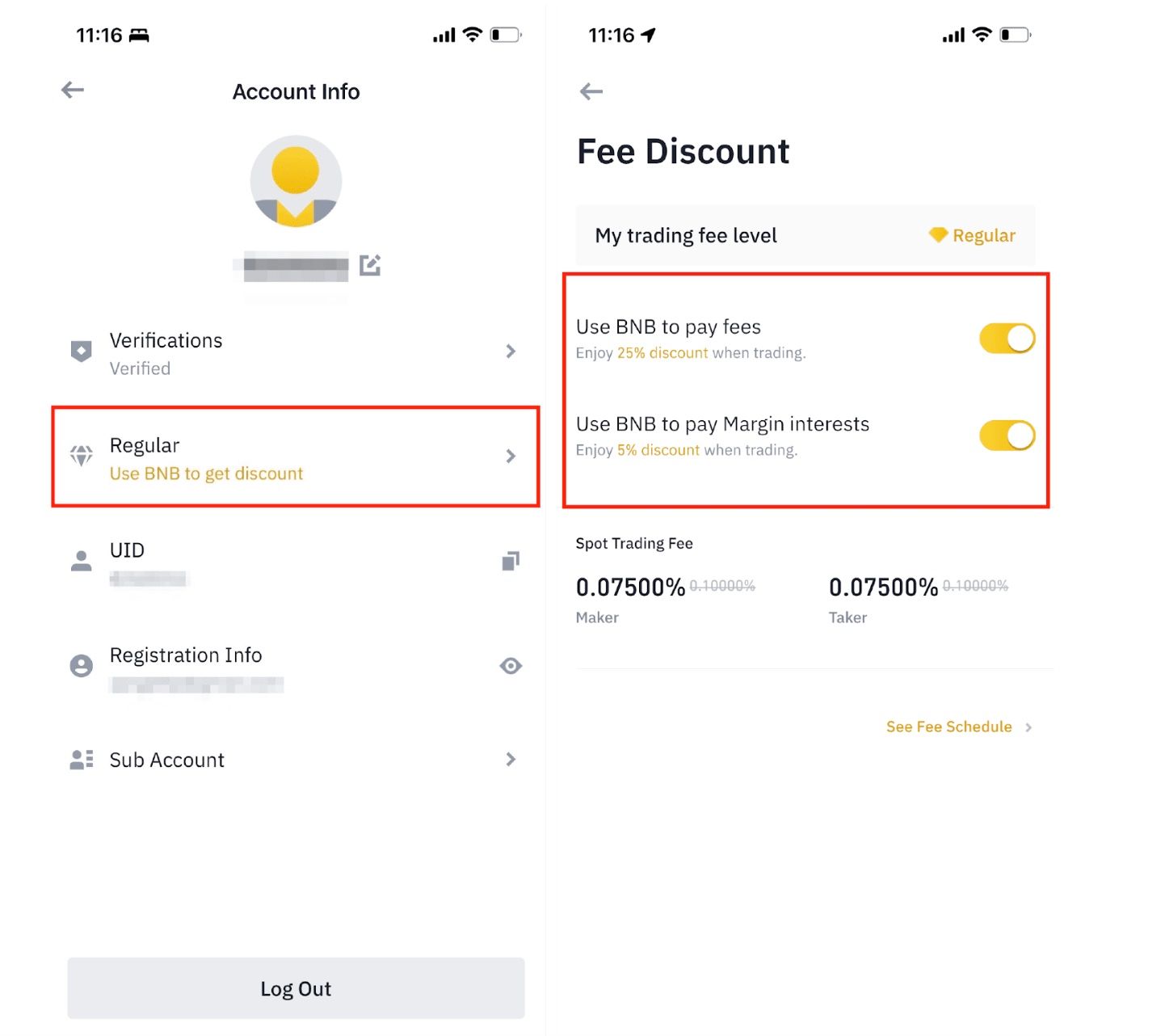1165x1036 pixels.
Task: Go back from the Fee Discount screen
Action: 591,92
